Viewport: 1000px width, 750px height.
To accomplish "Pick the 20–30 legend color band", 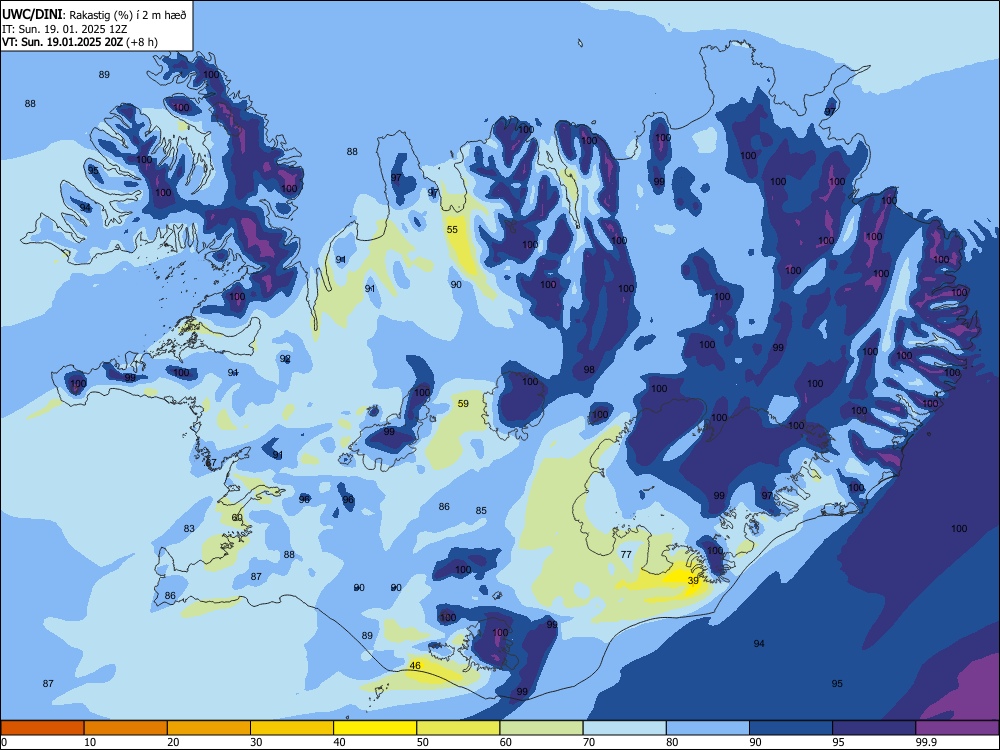I will click(209, 728).
